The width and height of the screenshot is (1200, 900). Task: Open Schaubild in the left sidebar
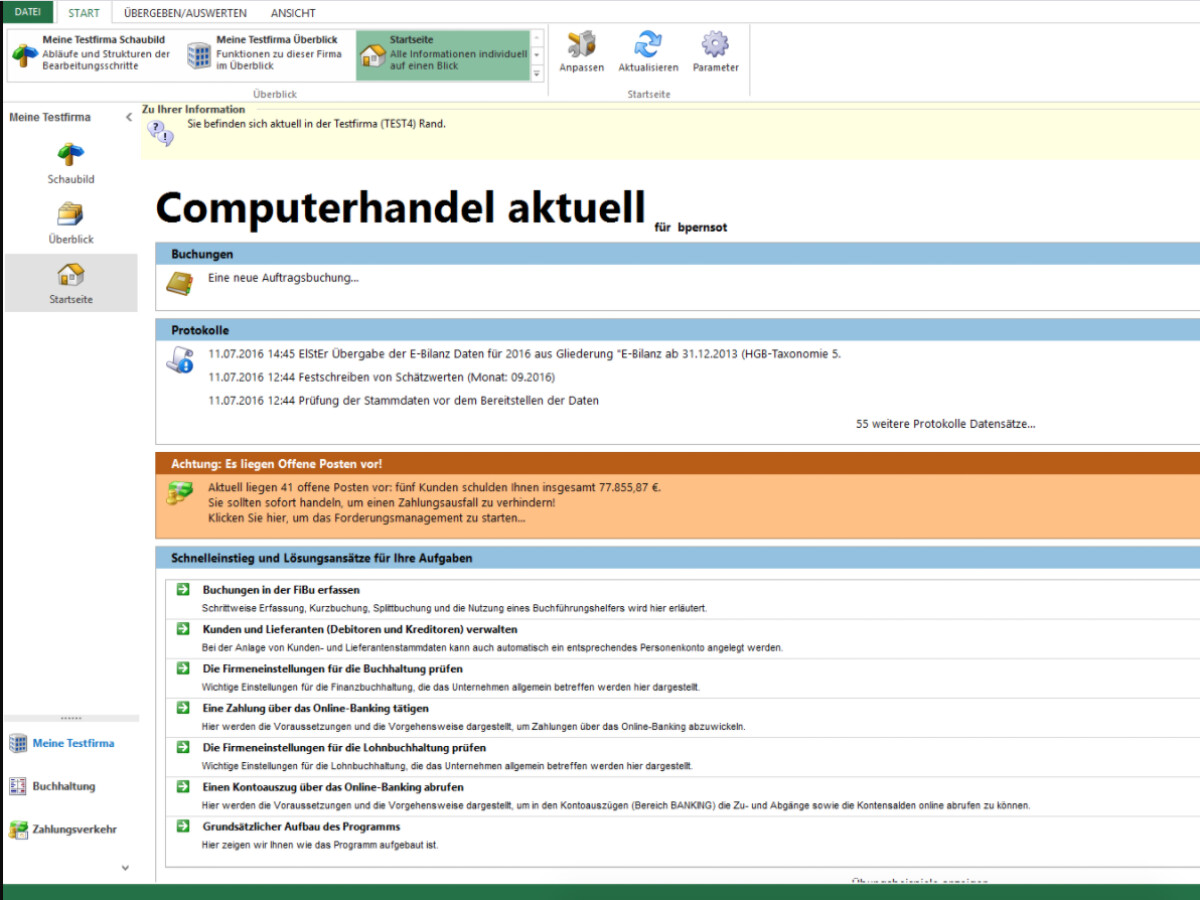71,155
